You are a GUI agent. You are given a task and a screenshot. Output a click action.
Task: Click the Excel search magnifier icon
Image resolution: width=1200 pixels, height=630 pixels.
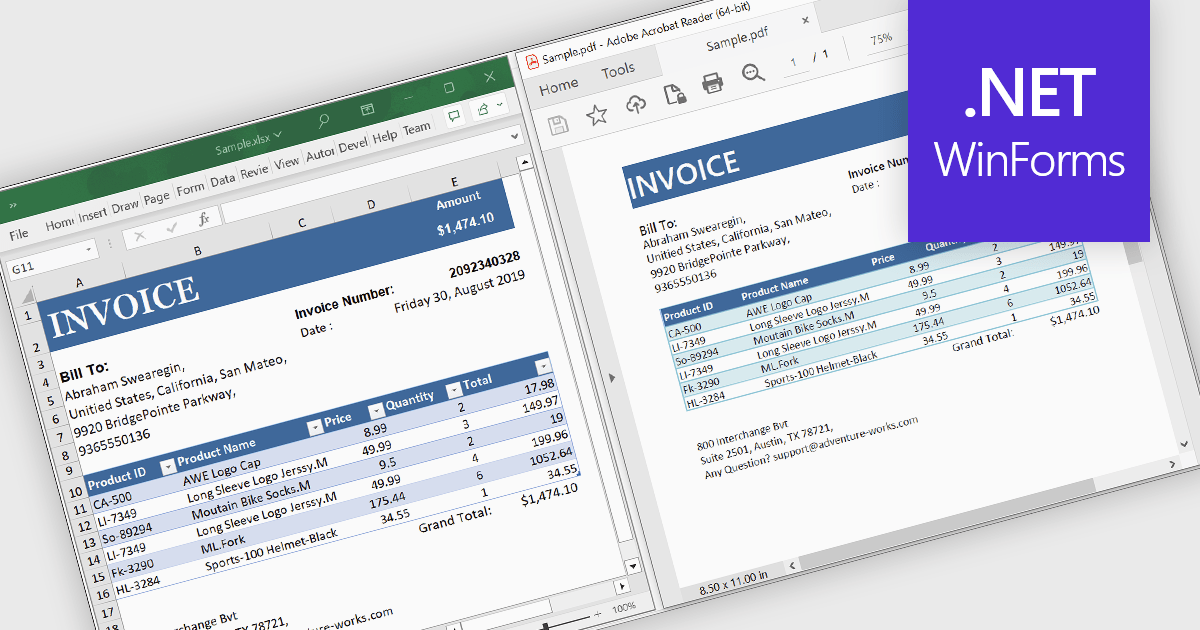(x=323, y=121)
